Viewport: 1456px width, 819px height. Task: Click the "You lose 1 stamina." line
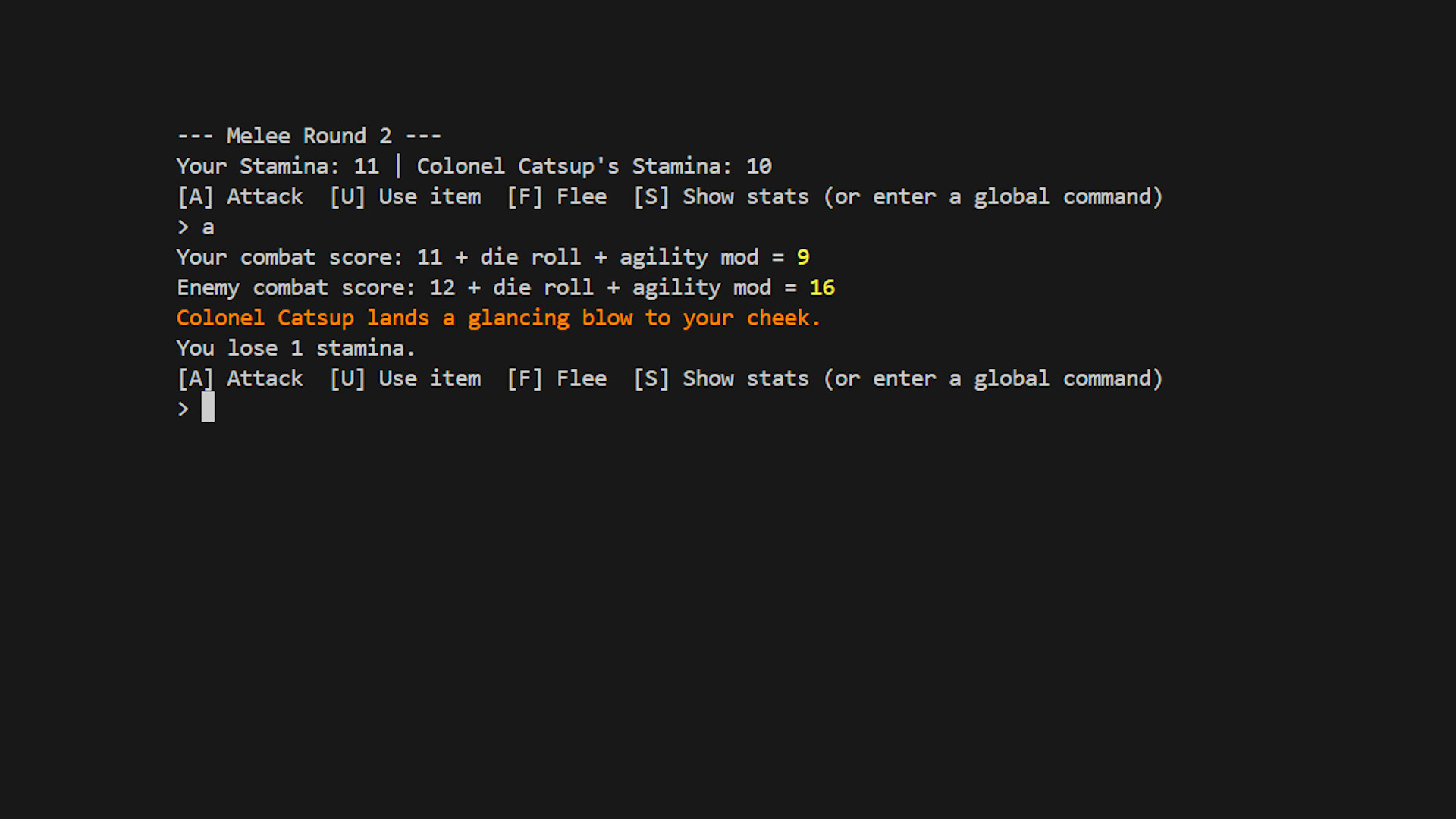coord(296,348)
